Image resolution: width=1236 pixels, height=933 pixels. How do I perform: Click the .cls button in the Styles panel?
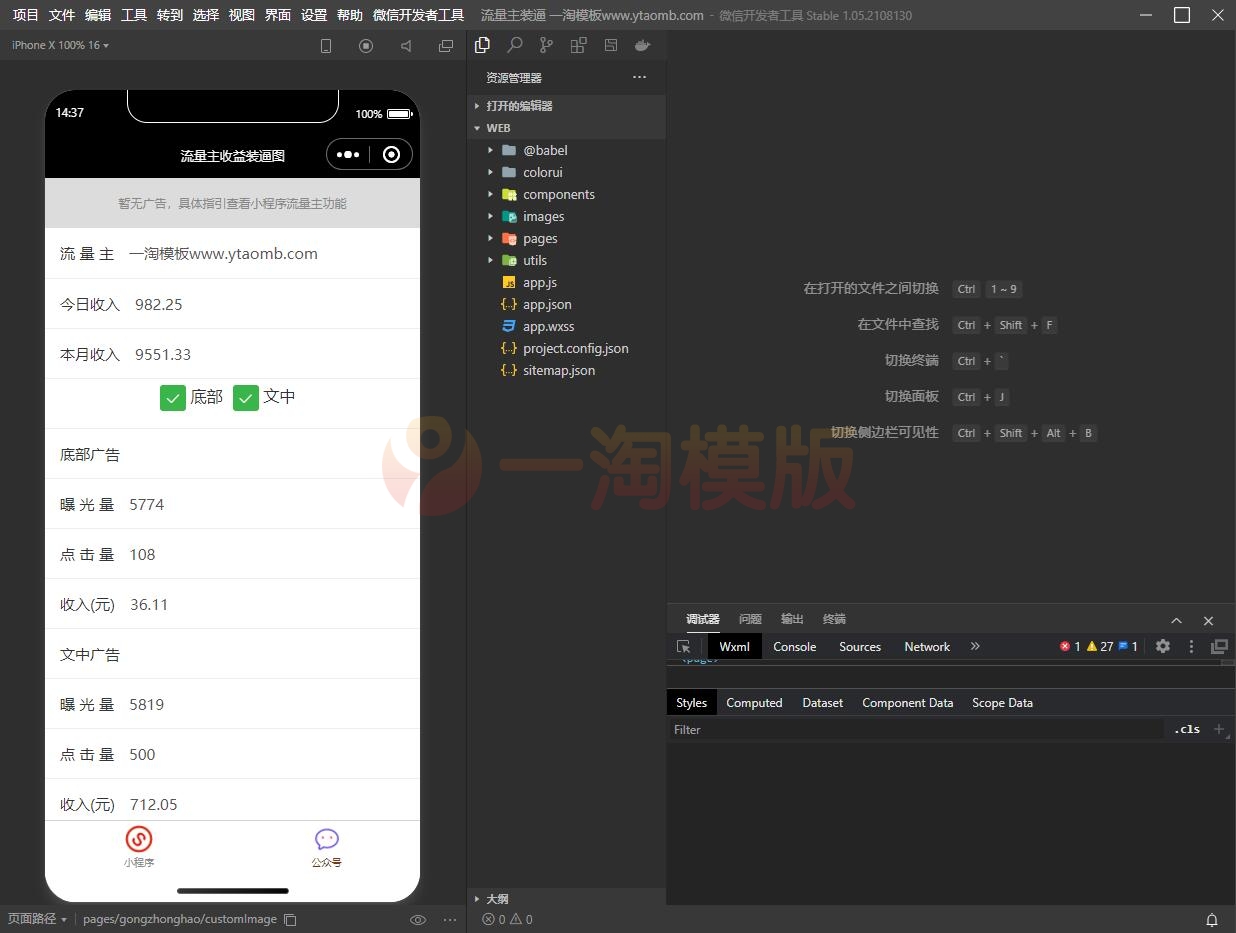tap(1187, 729)
